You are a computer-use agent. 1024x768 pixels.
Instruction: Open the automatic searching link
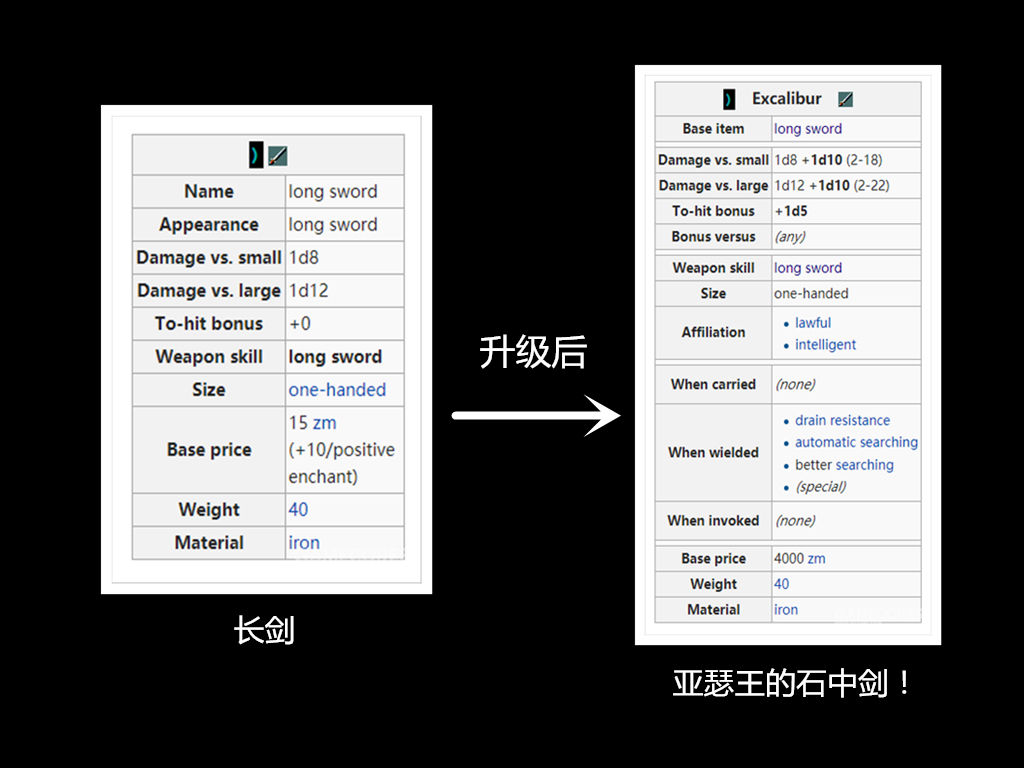(x=856, y=442)
